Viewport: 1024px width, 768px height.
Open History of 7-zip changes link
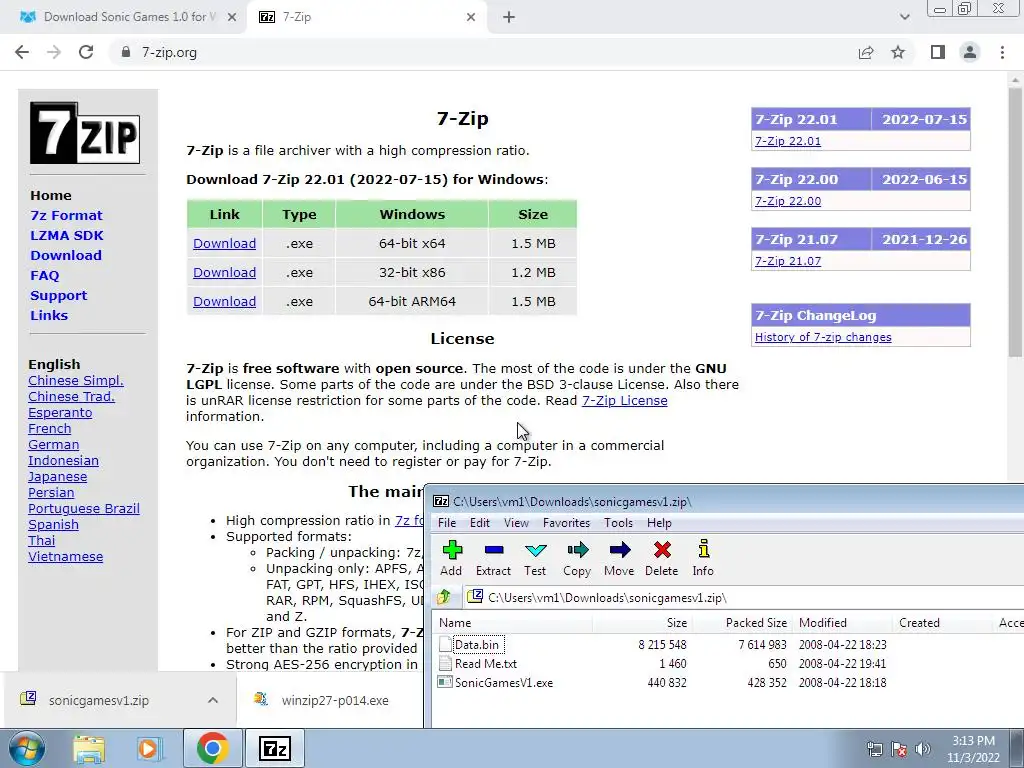point(823,337)
